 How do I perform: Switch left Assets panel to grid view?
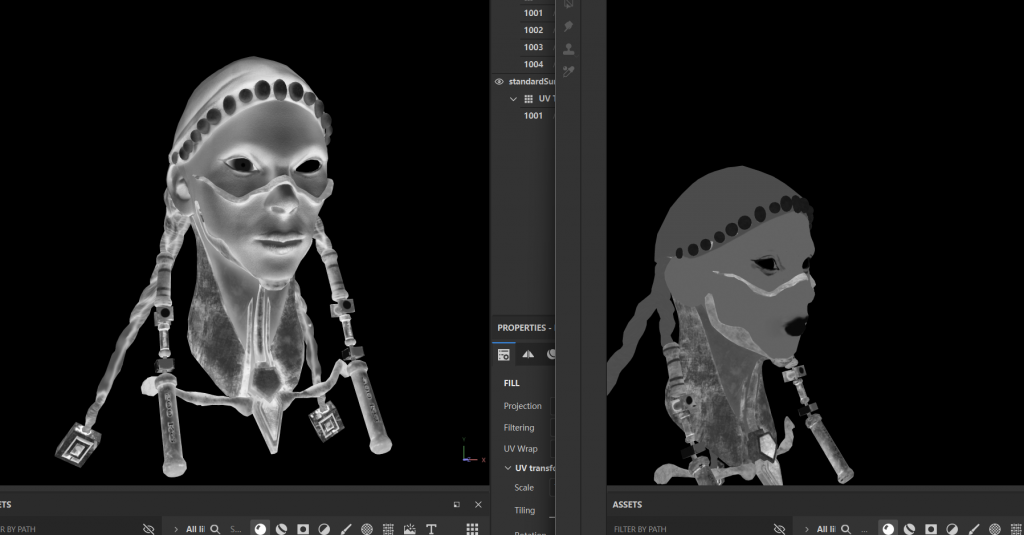coord(472,529)
